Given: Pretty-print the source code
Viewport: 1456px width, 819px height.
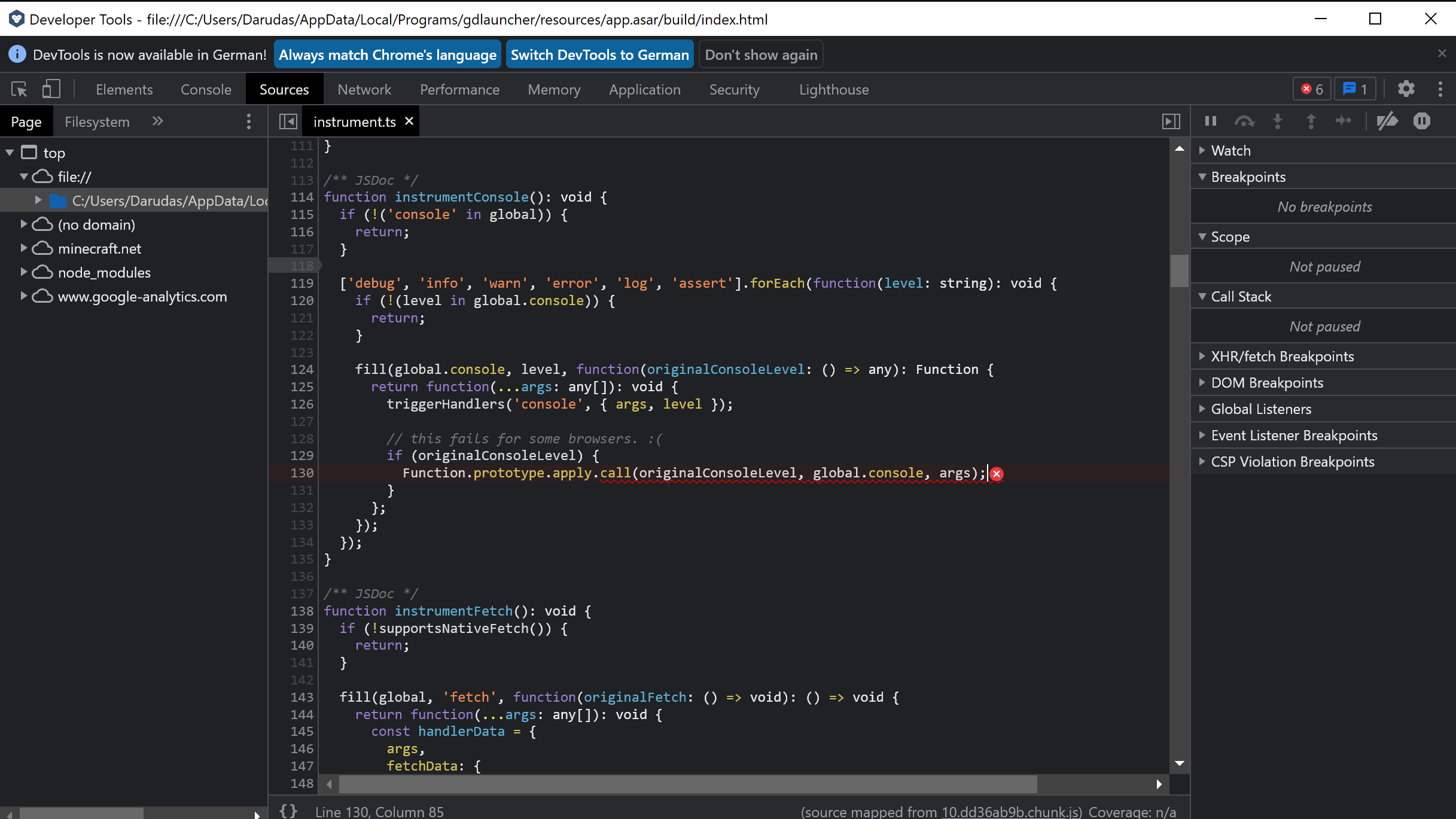Looking at the screenshot, I should pyautogui.click(x=288, y=811).
